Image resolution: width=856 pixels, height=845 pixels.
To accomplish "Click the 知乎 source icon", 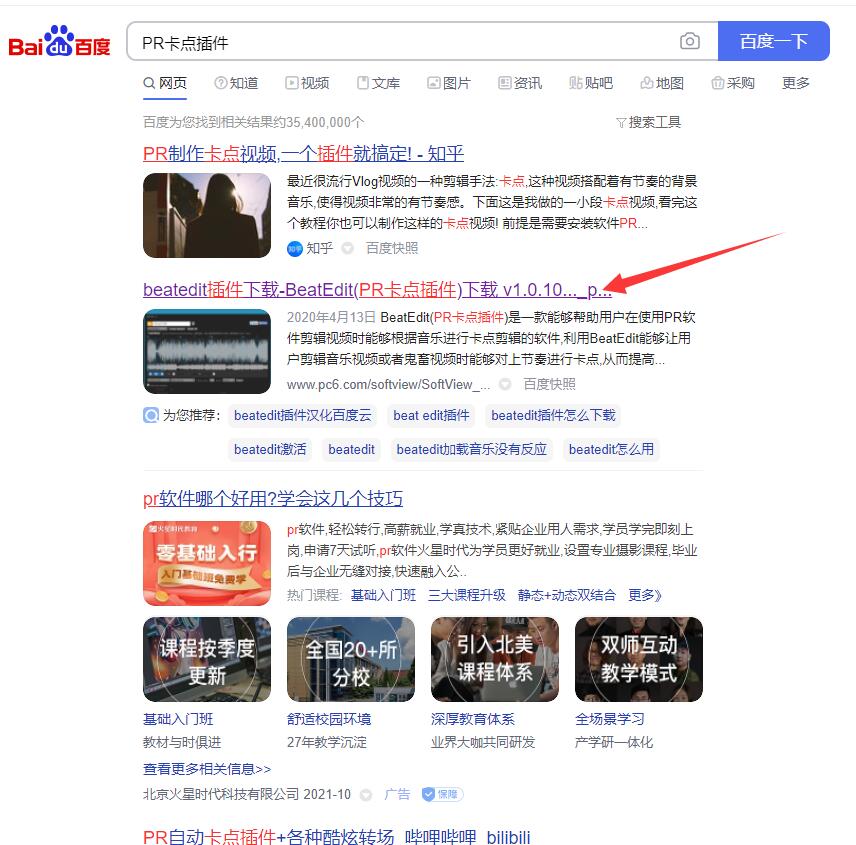I will 294,249.
